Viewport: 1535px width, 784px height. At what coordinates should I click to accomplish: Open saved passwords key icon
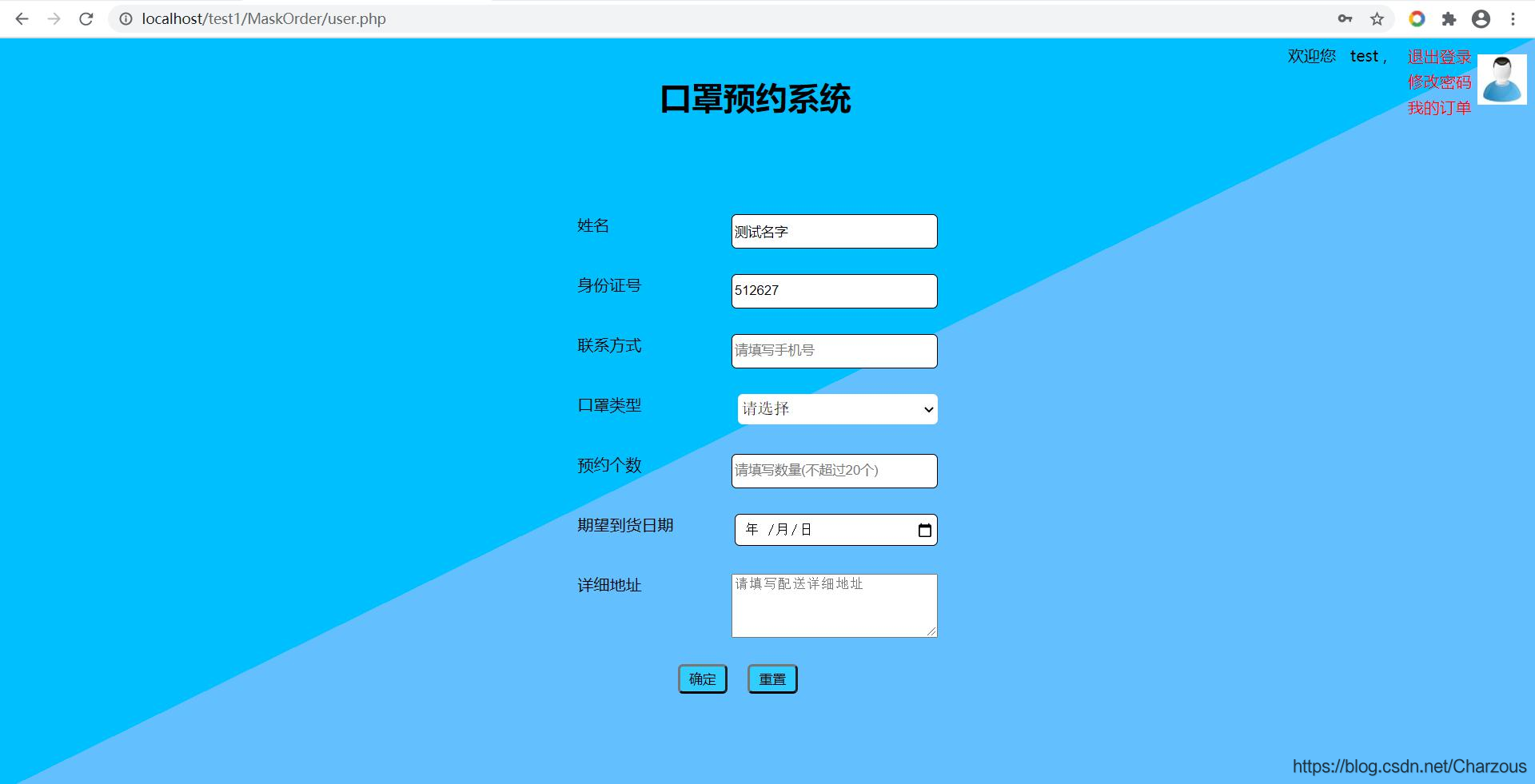[1346, 19]
